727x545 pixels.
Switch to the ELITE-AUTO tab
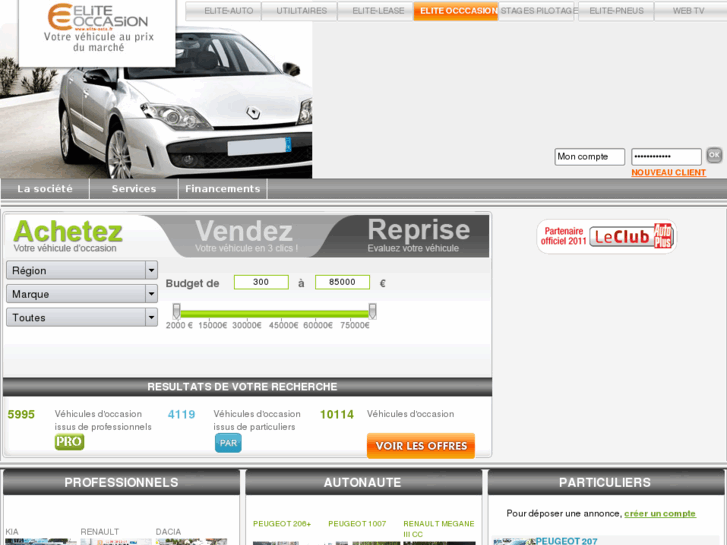(x=223, y=11)
